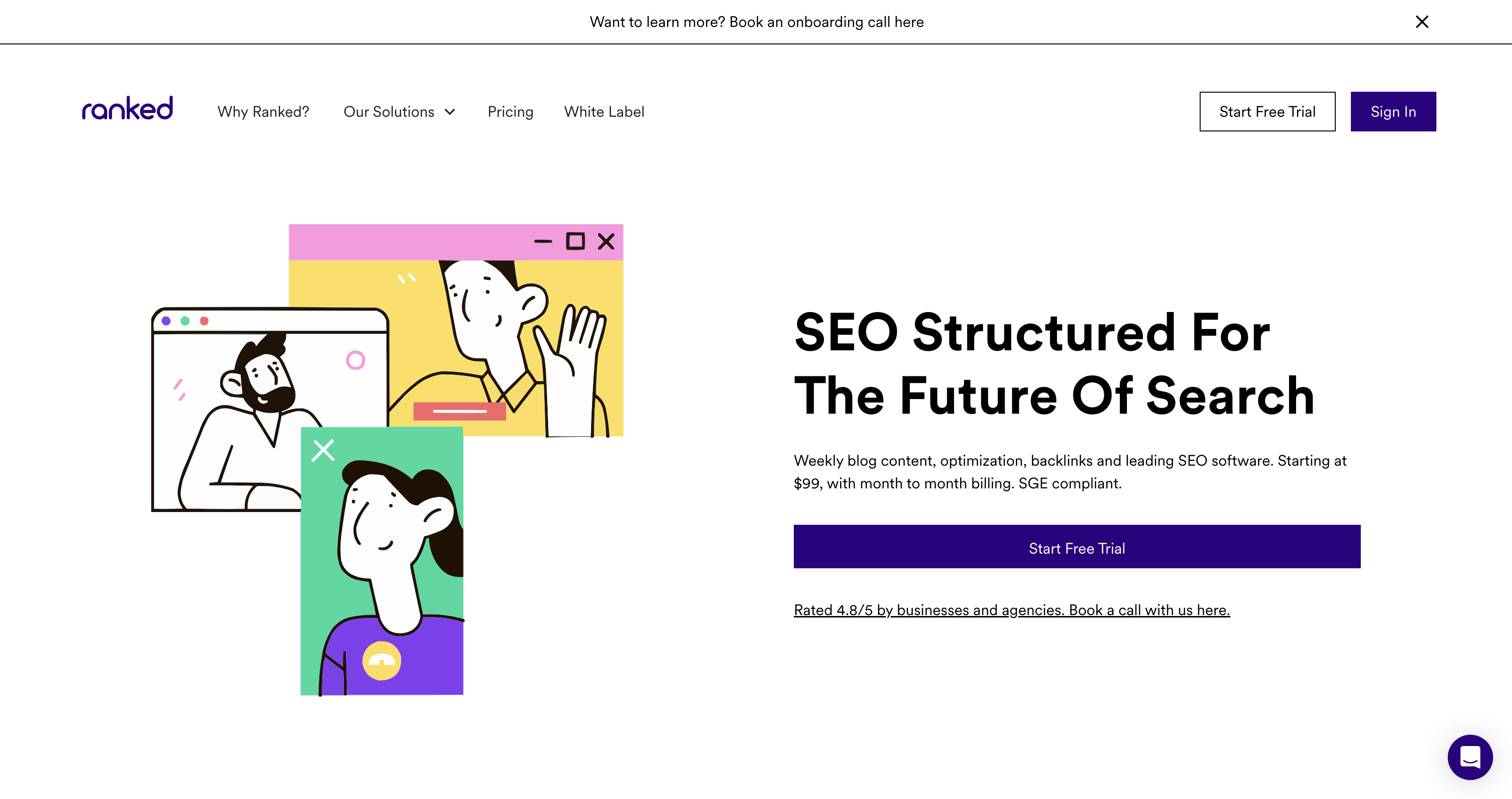Go to Why Ranked? page
Image resolution: width=1512 pixels, height=799 pixels.
tap(263, 112)
